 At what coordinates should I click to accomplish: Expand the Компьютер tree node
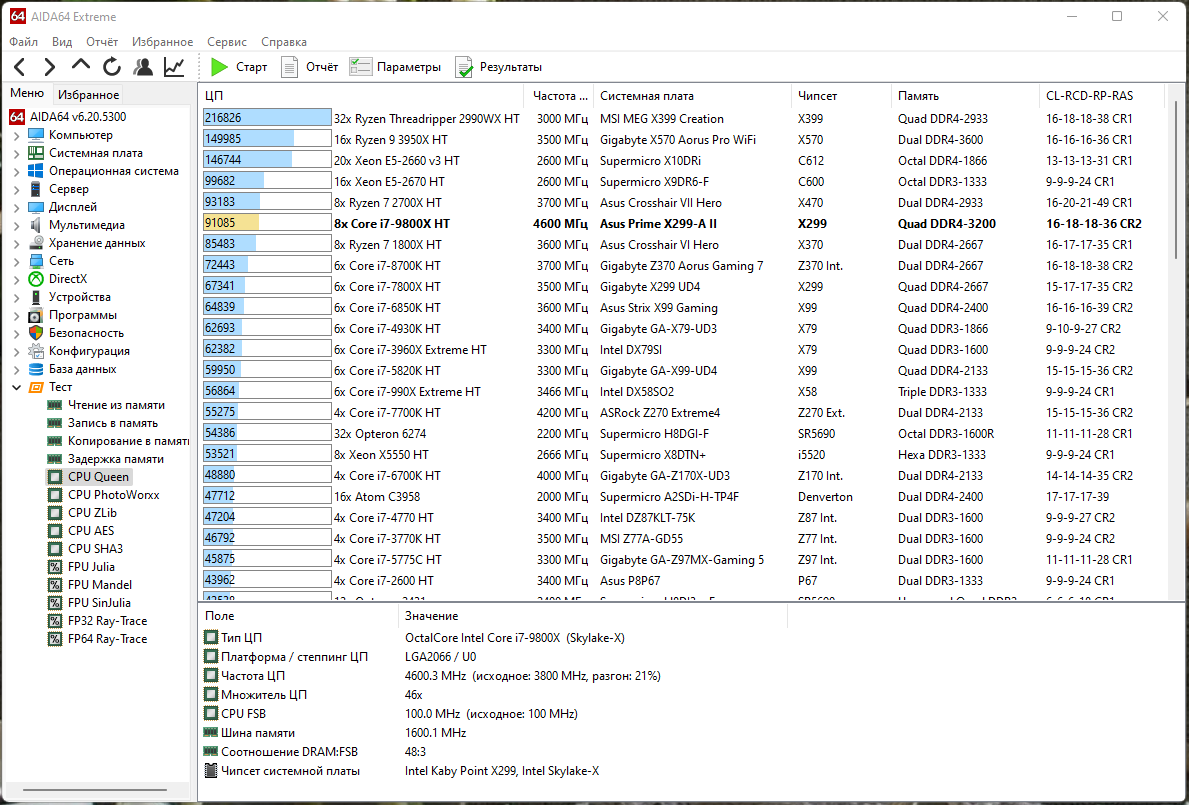17,136
